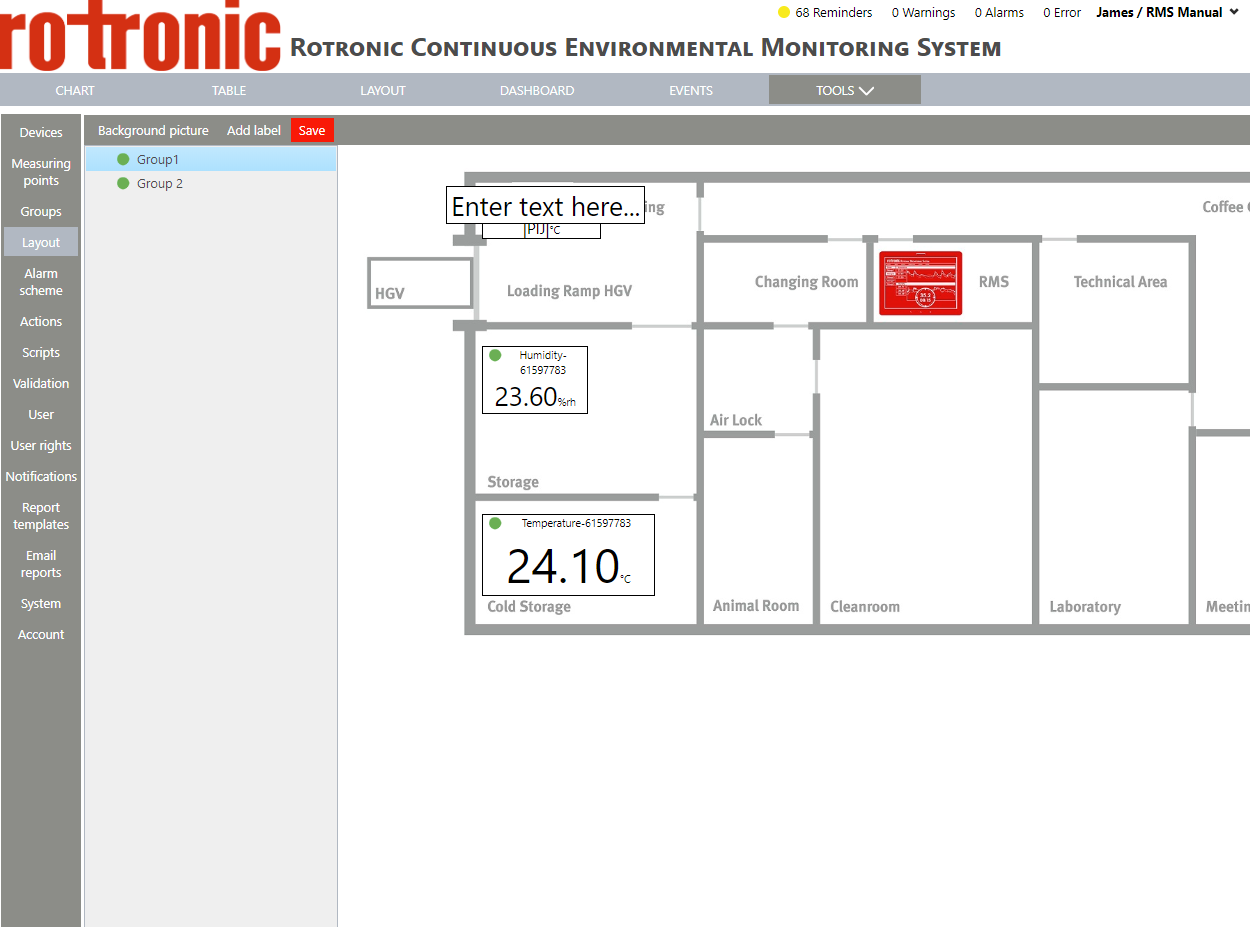Open User in the sidebar
The height and width of the screenshot is (927, 1250).
[x=41, y=414]
